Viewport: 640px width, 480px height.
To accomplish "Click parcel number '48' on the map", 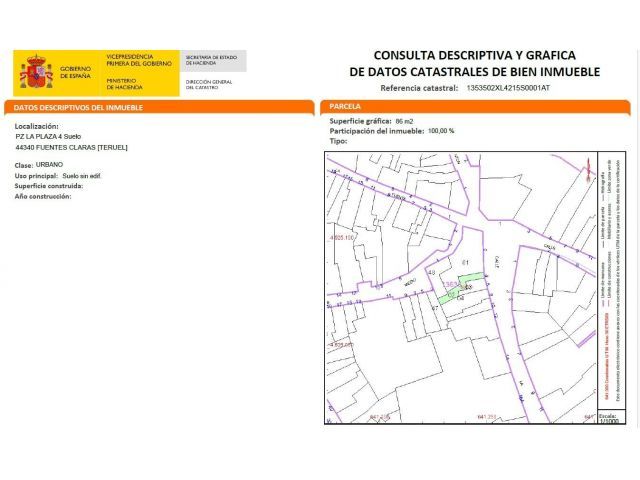I will 431,272.
